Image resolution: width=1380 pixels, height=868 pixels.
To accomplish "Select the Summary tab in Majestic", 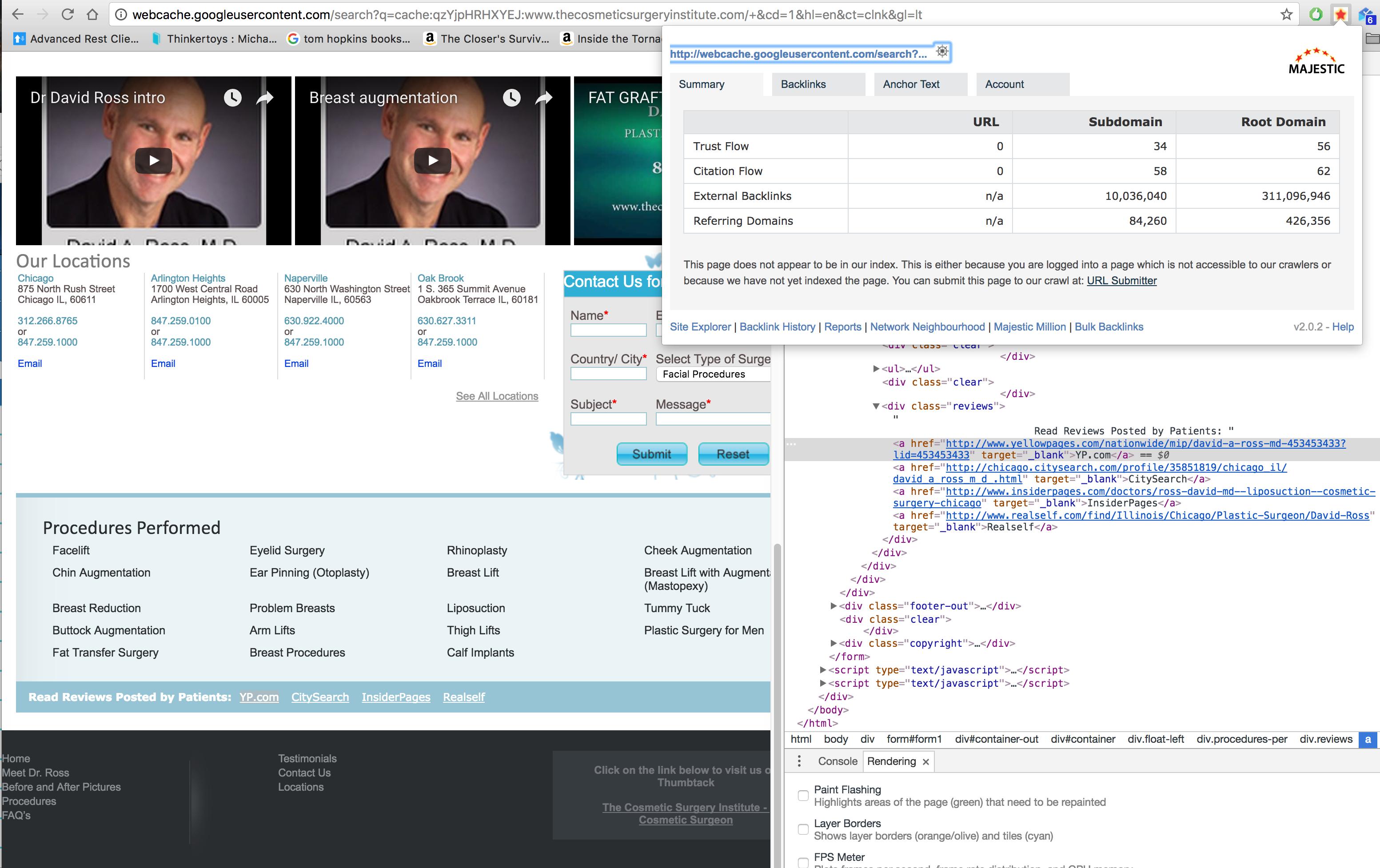I will click(716, 84).
